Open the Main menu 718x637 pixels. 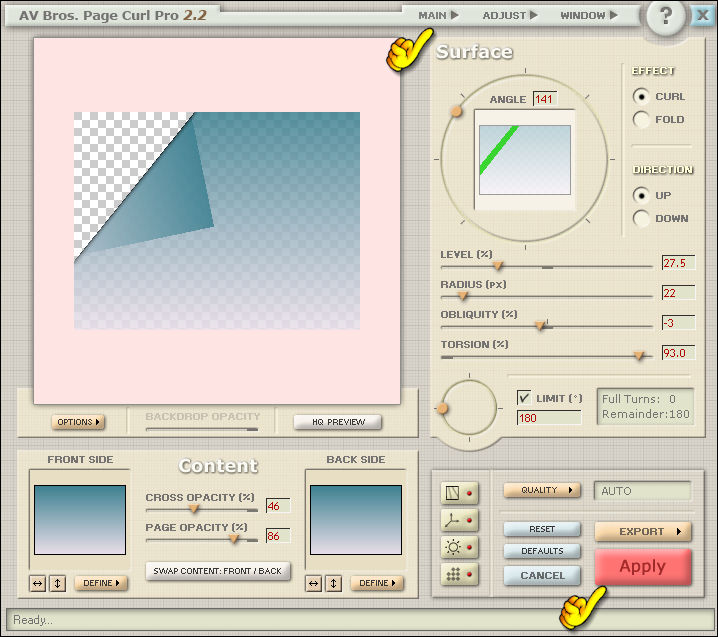(438, 16)
